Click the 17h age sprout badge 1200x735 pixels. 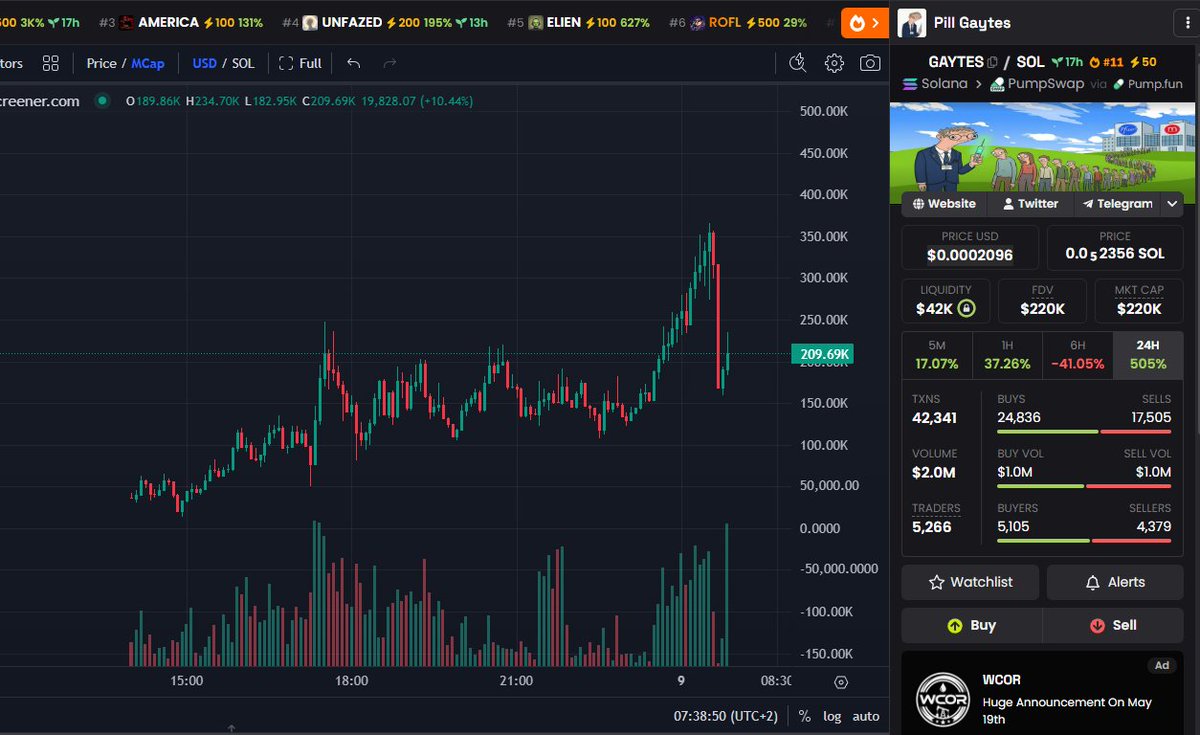coord(1067,62)
